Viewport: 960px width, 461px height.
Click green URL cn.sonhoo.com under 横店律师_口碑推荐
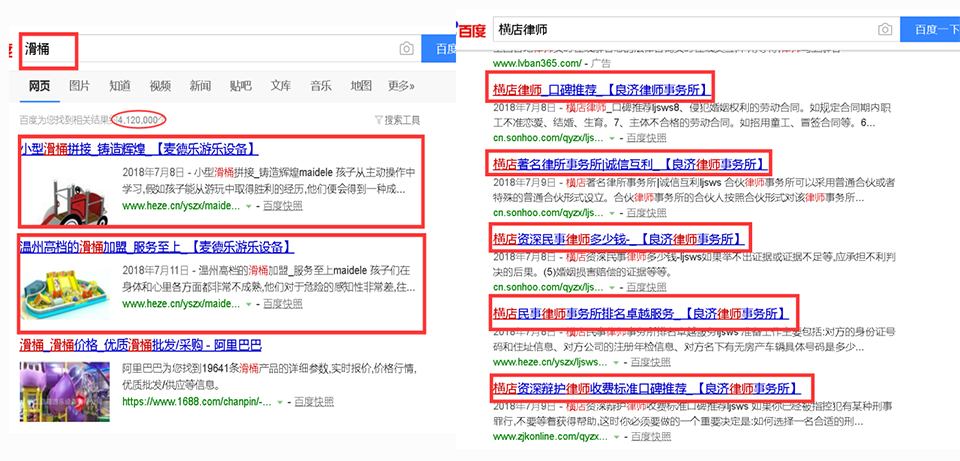coord(549,138)
